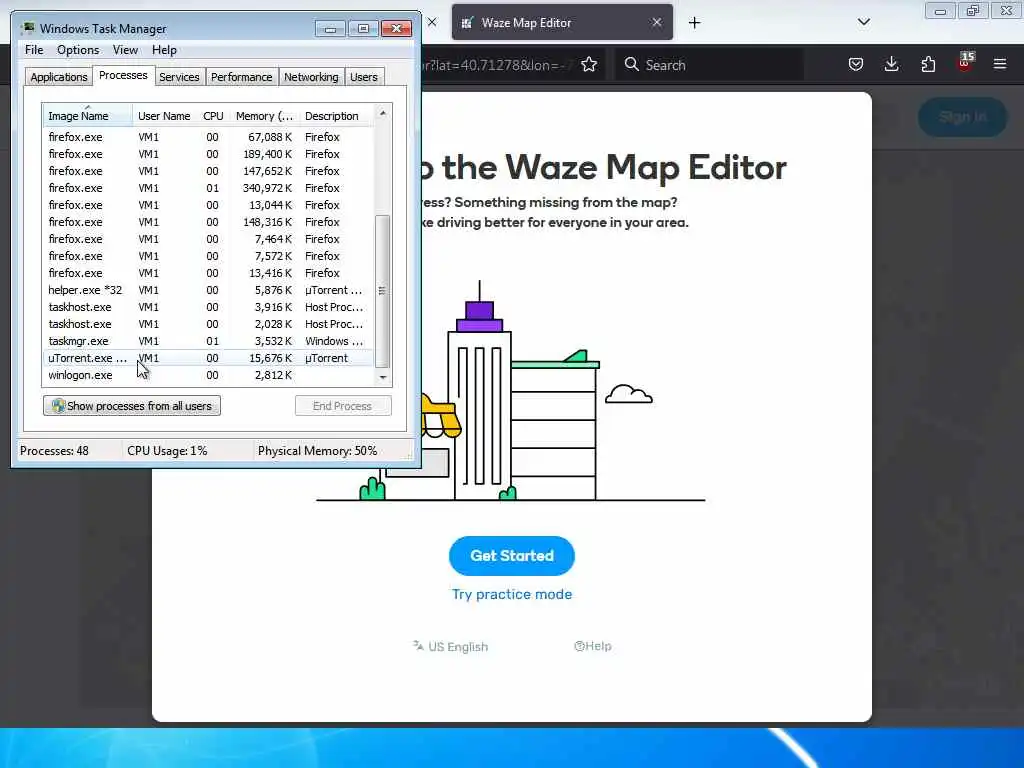Click the process list scrollbar down arrow
Image resolution: width=1024 pixels, height=768 pixels.
383,377
